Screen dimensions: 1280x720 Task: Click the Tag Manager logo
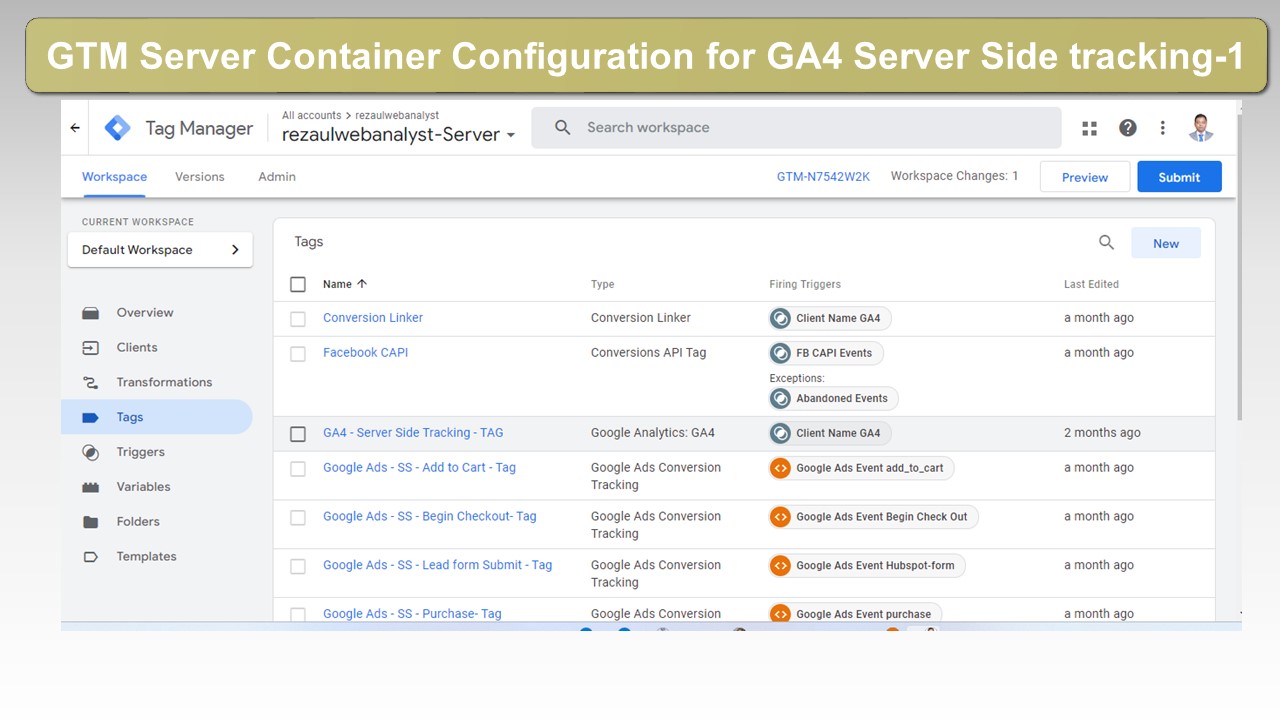[118, 128]
